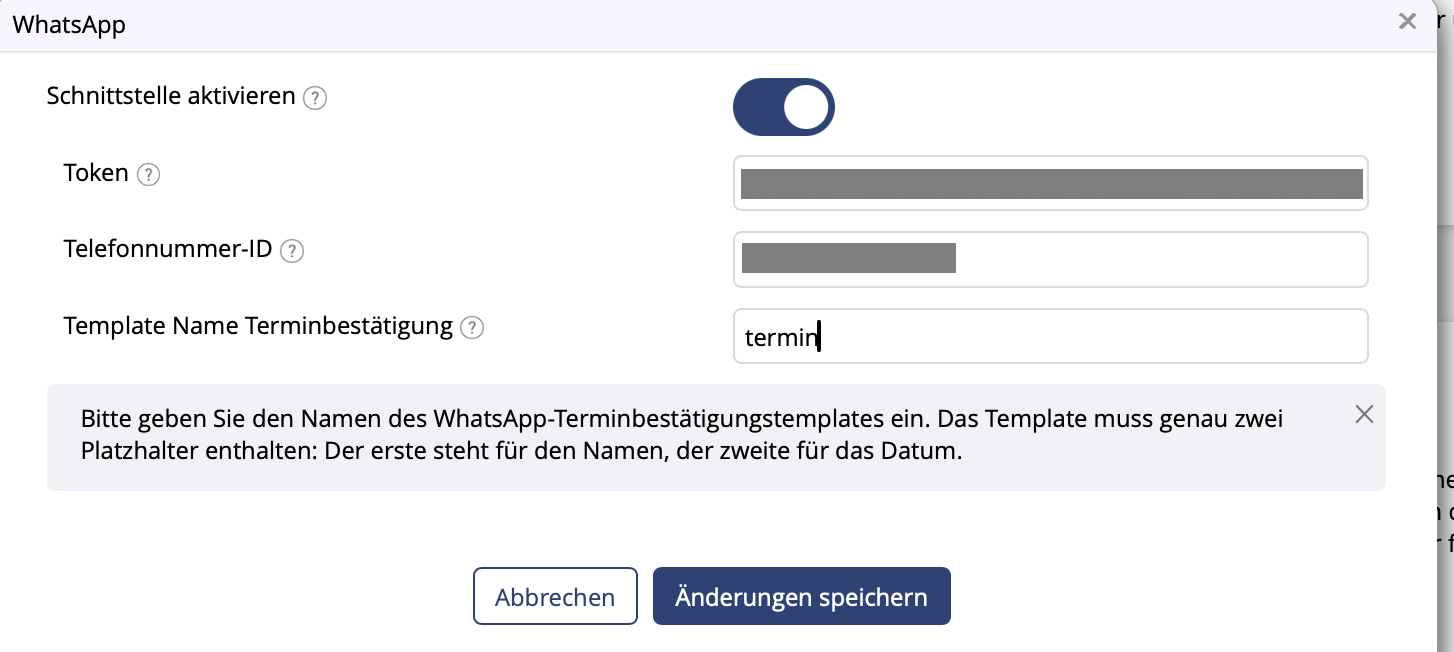The image size is (1454, 652).
Task: Click the Token label text
Action: [96, 173]
